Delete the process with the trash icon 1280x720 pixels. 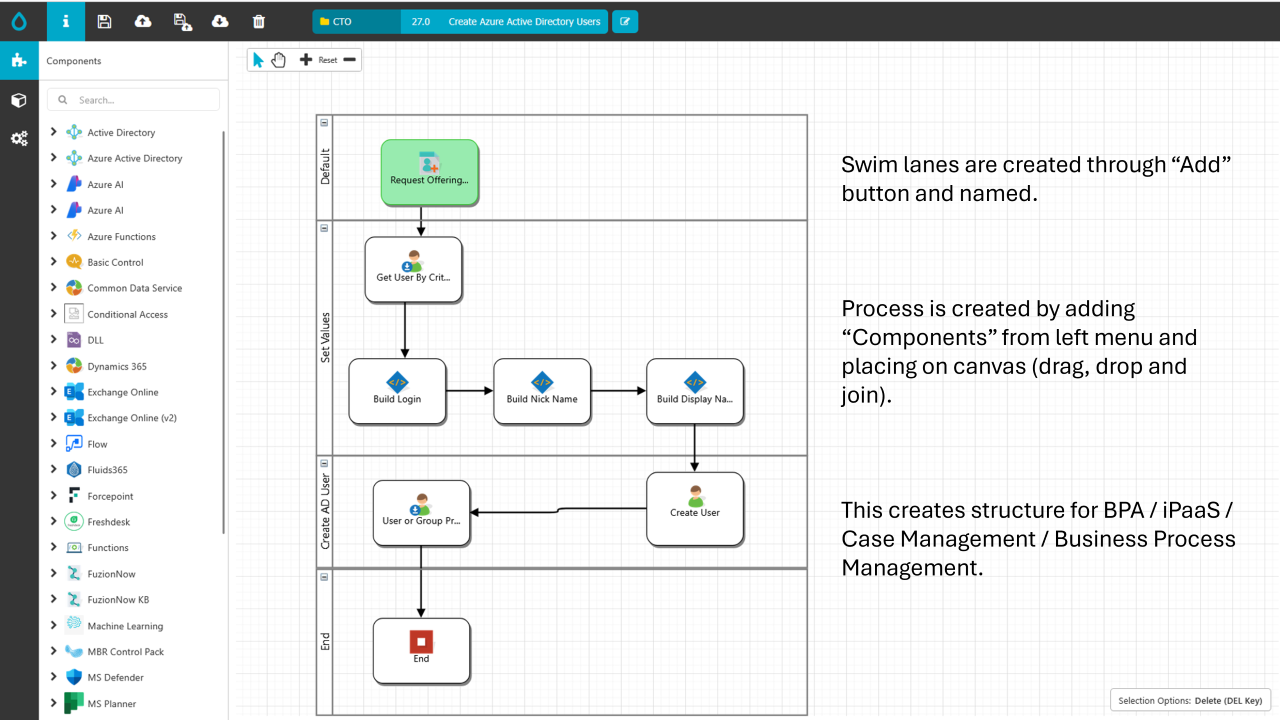259,21
